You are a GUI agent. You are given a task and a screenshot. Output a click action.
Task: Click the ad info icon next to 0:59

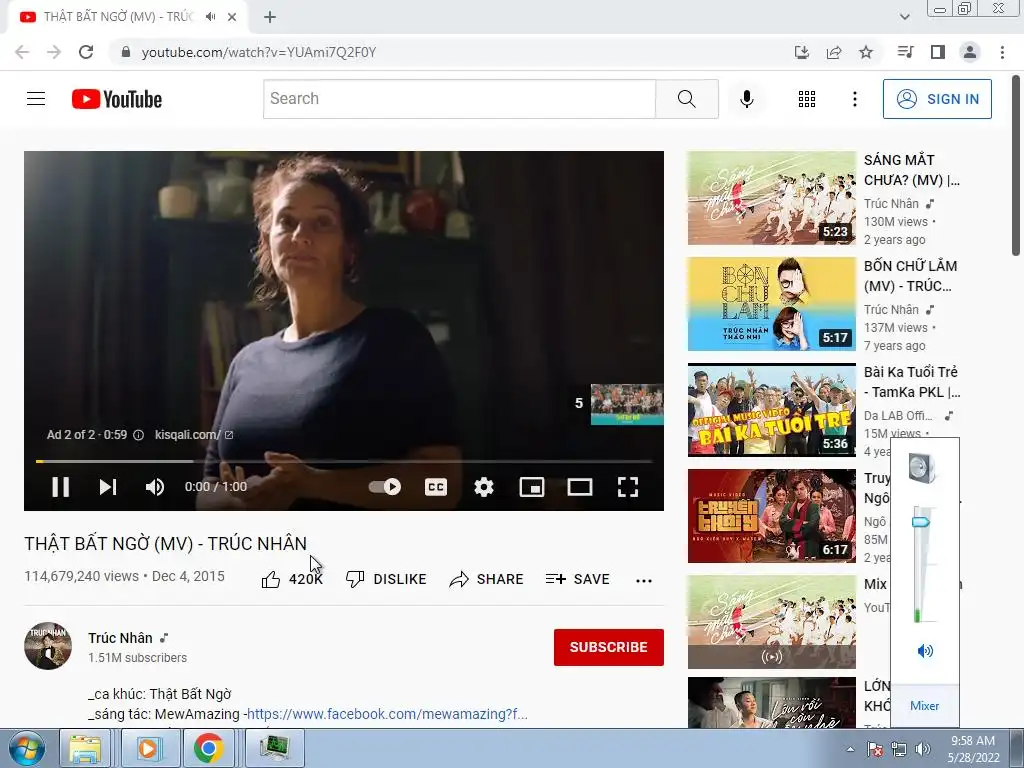point(138,435)
